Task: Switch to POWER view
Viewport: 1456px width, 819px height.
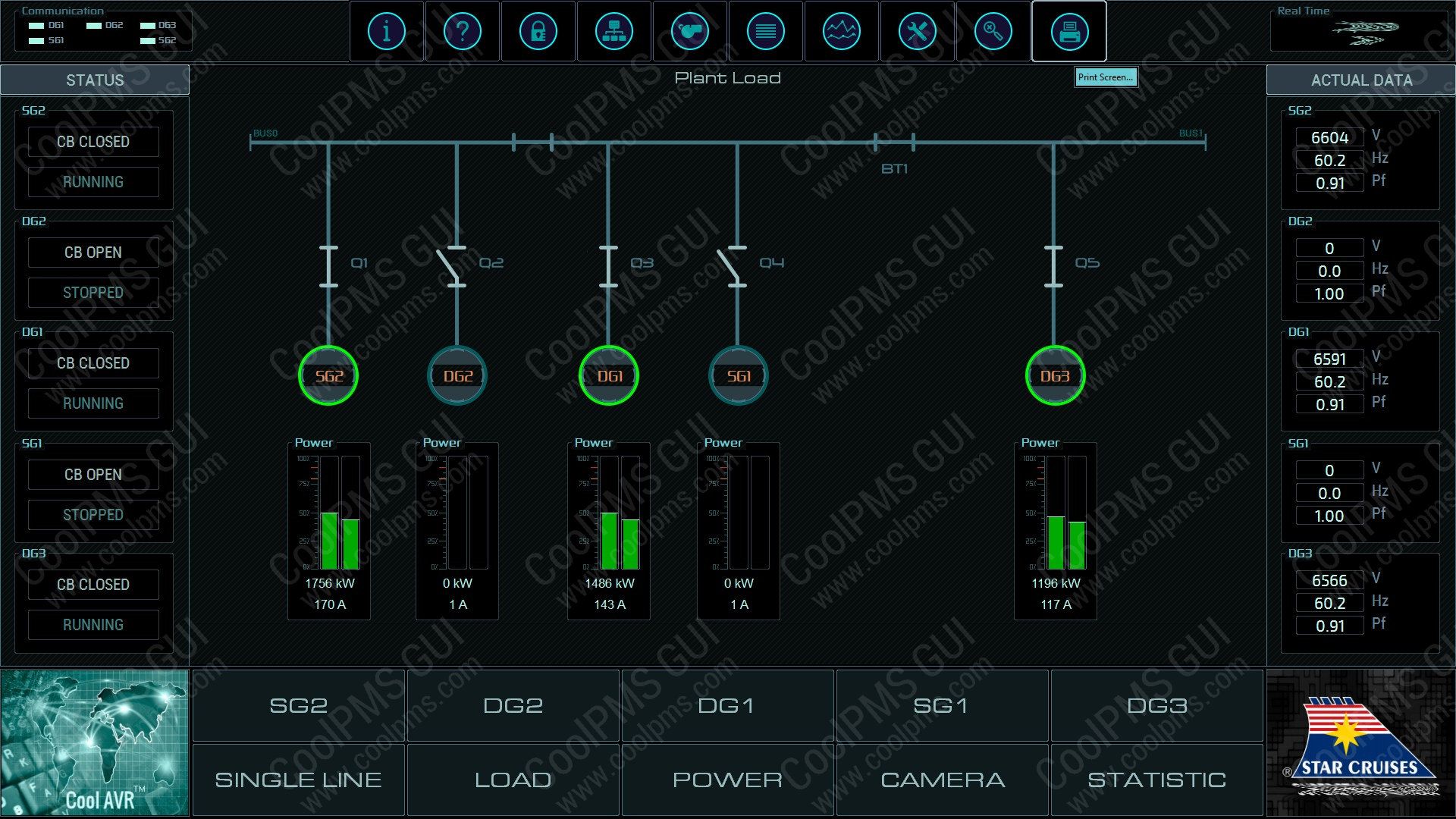Action: [727, 780]
